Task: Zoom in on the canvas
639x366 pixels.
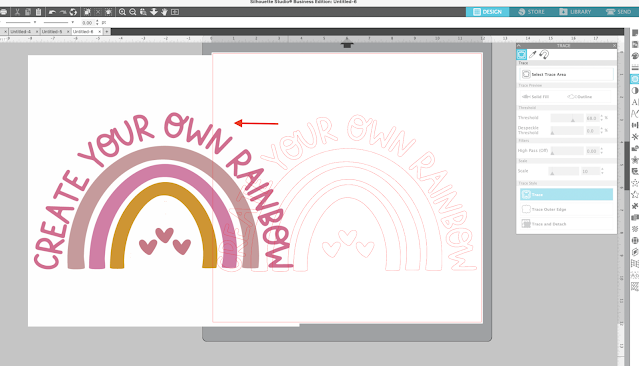Action: point(122,12)
